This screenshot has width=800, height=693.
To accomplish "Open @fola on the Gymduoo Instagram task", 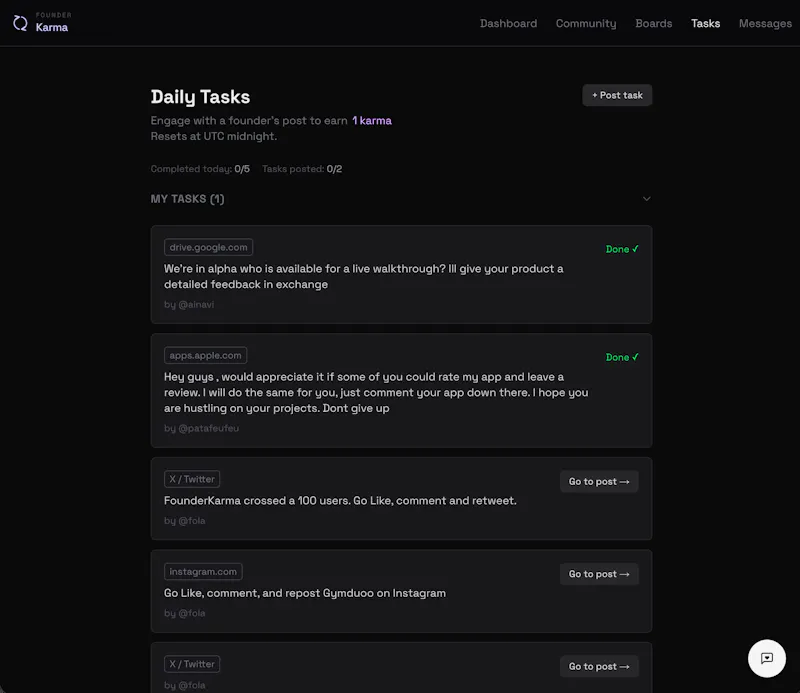I will 191,613.
